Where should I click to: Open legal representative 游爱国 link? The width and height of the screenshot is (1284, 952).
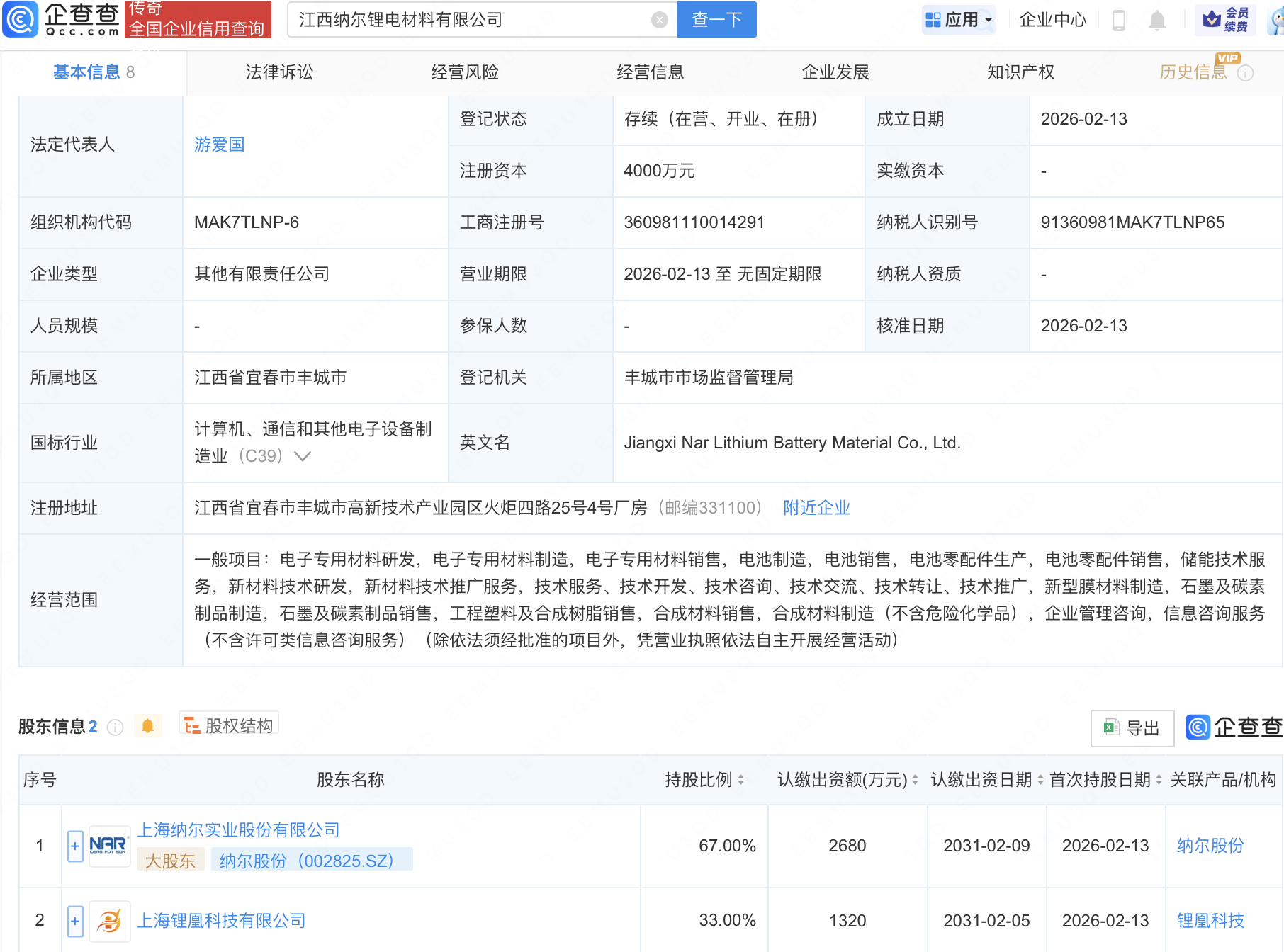219,144
